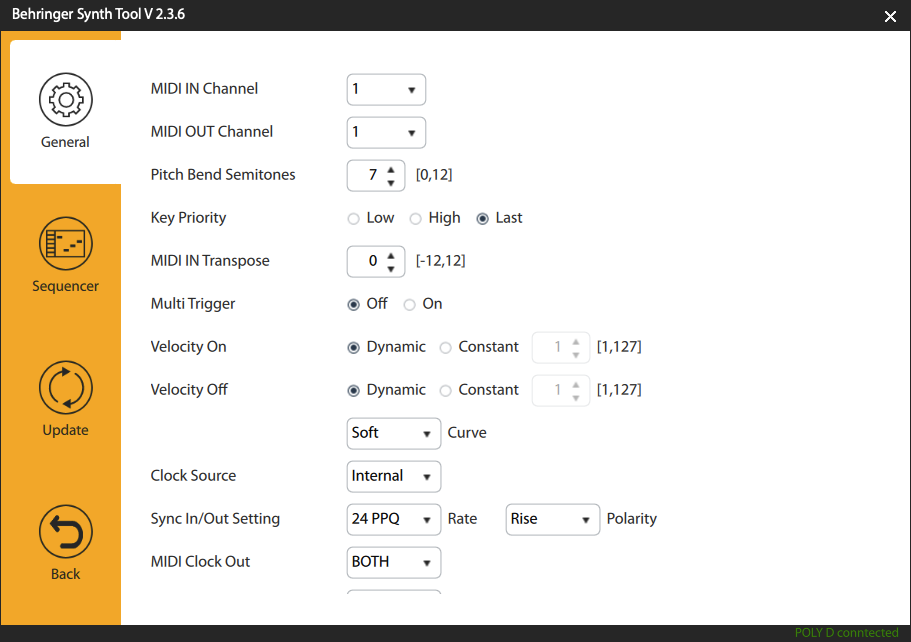Select Low key priority
This screenshot has width=911, height=642.
tap(353, 218)
